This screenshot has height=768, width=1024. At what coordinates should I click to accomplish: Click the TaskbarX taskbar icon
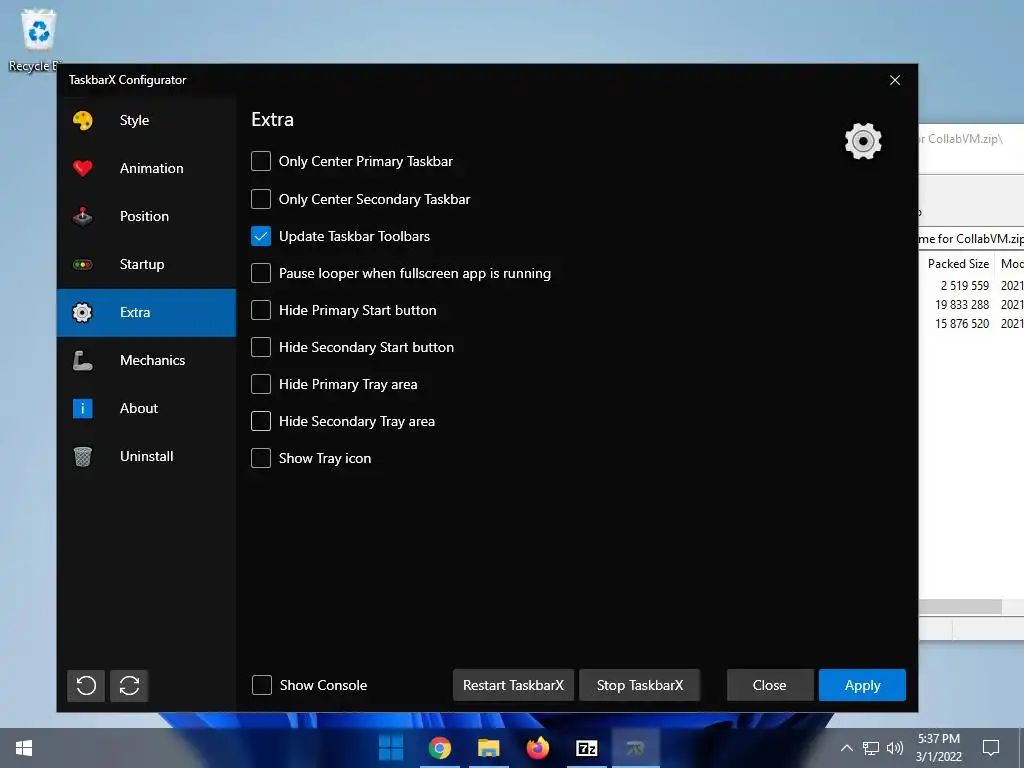click(x=635, y=748)
